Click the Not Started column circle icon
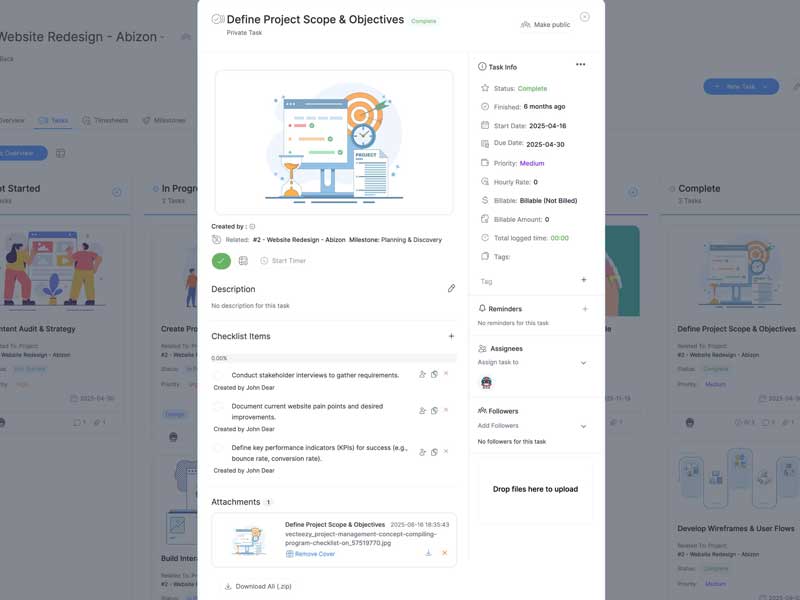 (117, 192)
